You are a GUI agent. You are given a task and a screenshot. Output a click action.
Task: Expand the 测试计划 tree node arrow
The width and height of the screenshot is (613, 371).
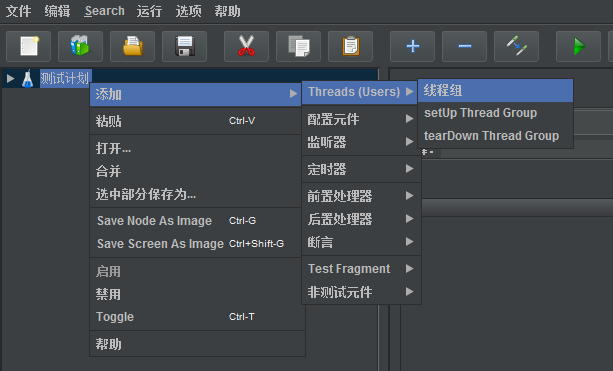11,79
